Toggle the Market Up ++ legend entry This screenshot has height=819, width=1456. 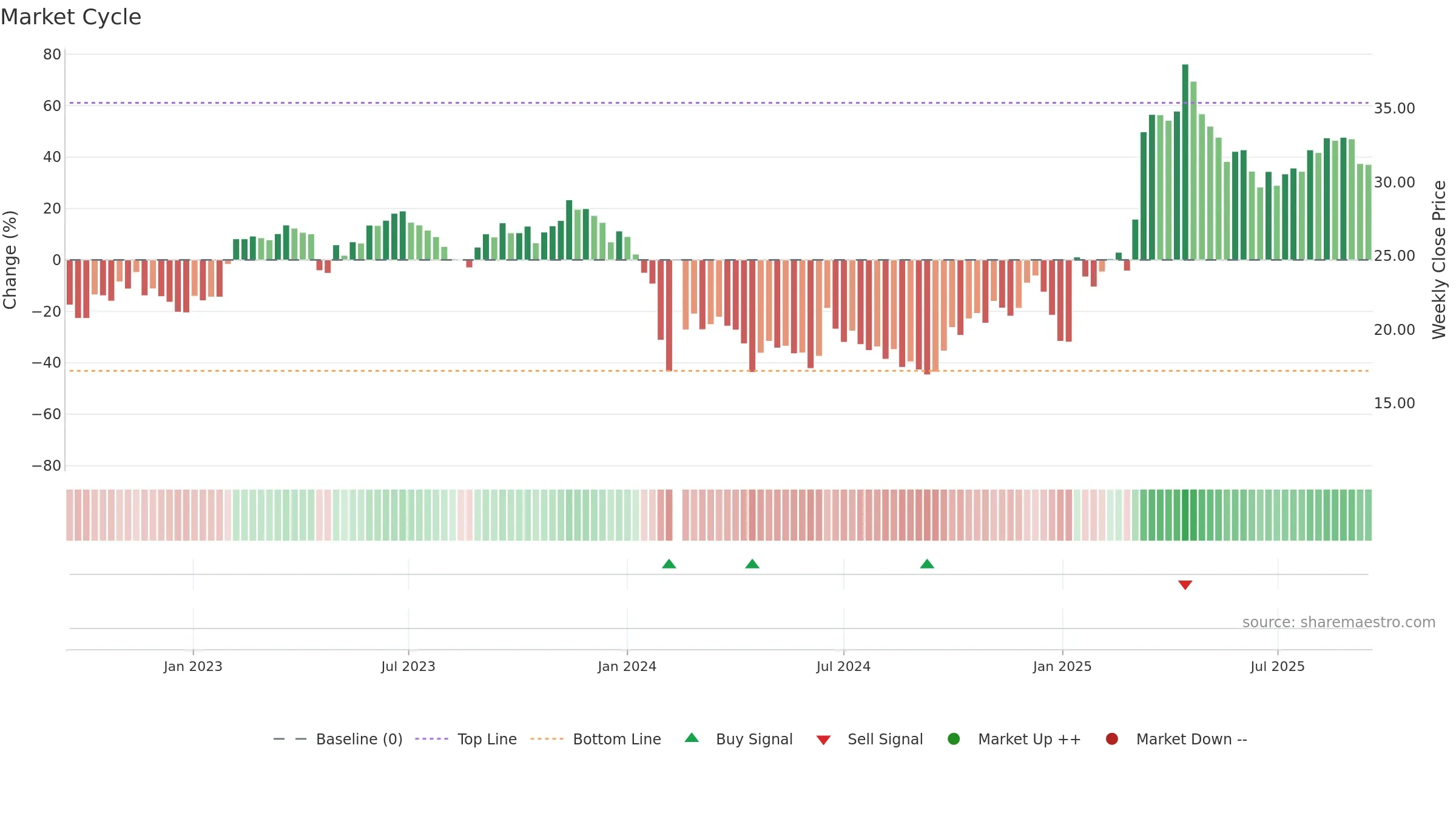pyautogui.click(x=1014, y=739)
